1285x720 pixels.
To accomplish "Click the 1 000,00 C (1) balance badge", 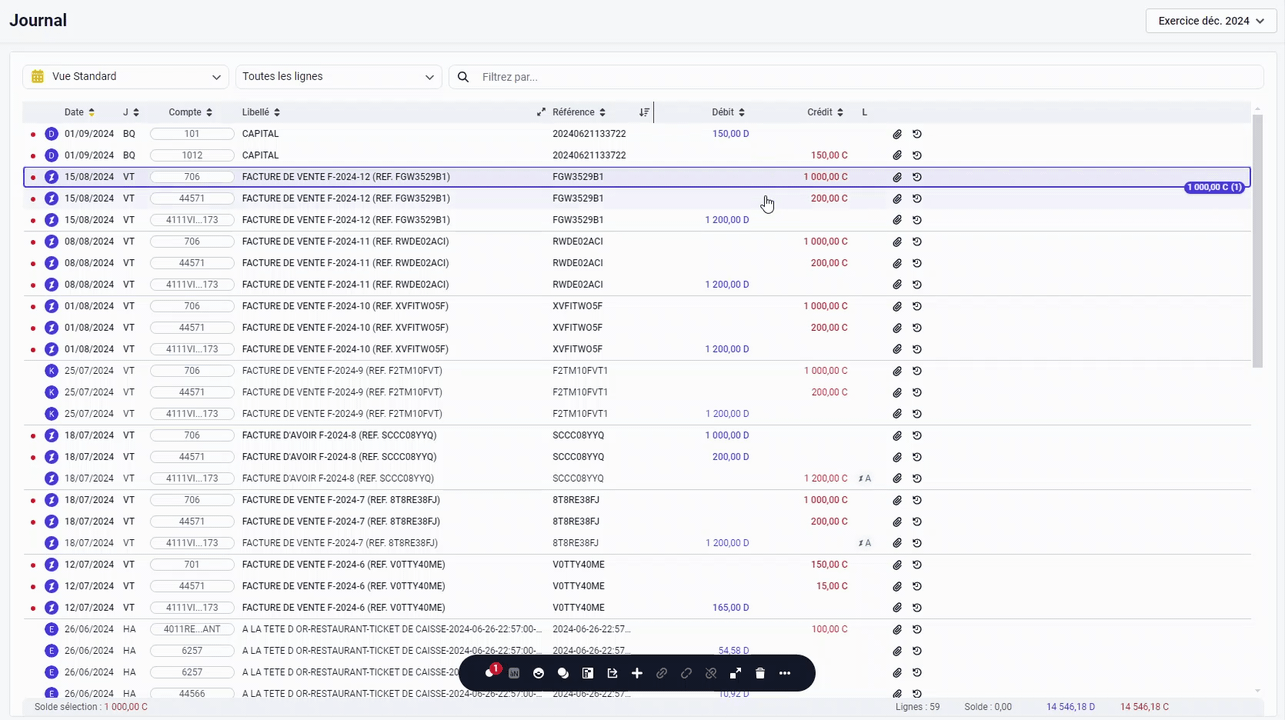I will point(1213,187).
